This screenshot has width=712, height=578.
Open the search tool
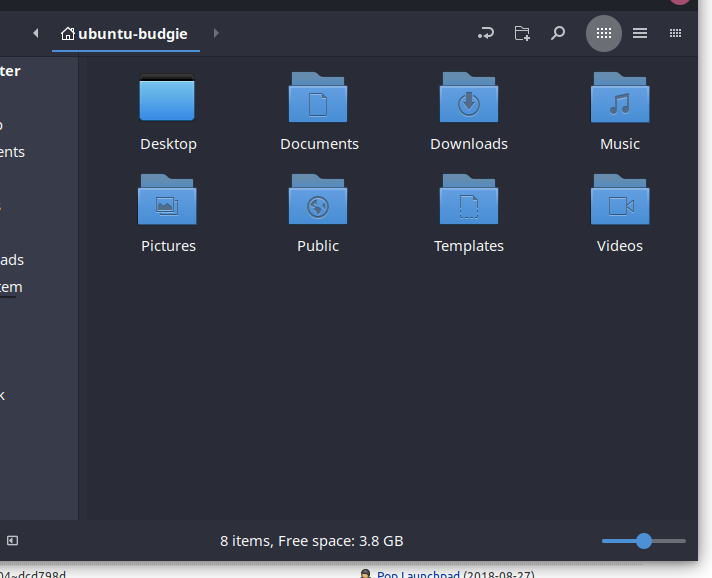click(558, 33)
